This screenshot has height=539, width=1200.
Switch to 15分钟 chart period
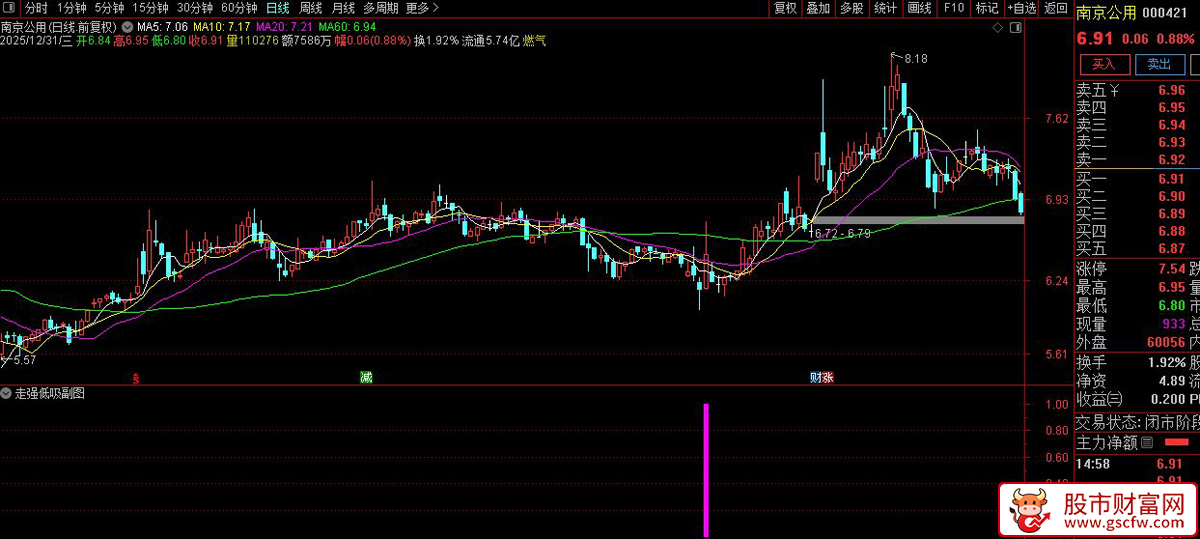pyautogui.click(x=151, y=8)
